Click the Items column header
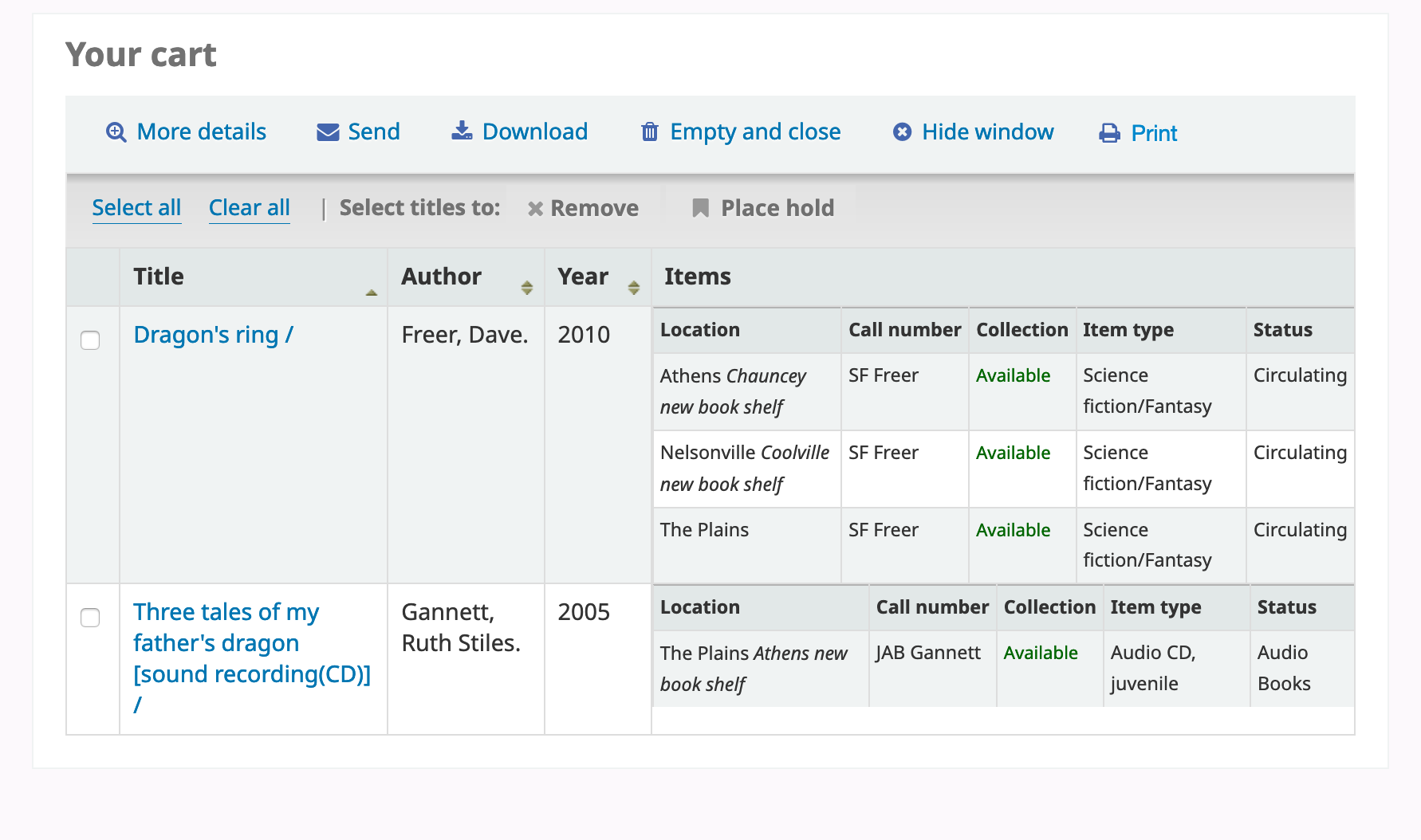The height and width of the screenshot is (840, 1421). (697, 277)
